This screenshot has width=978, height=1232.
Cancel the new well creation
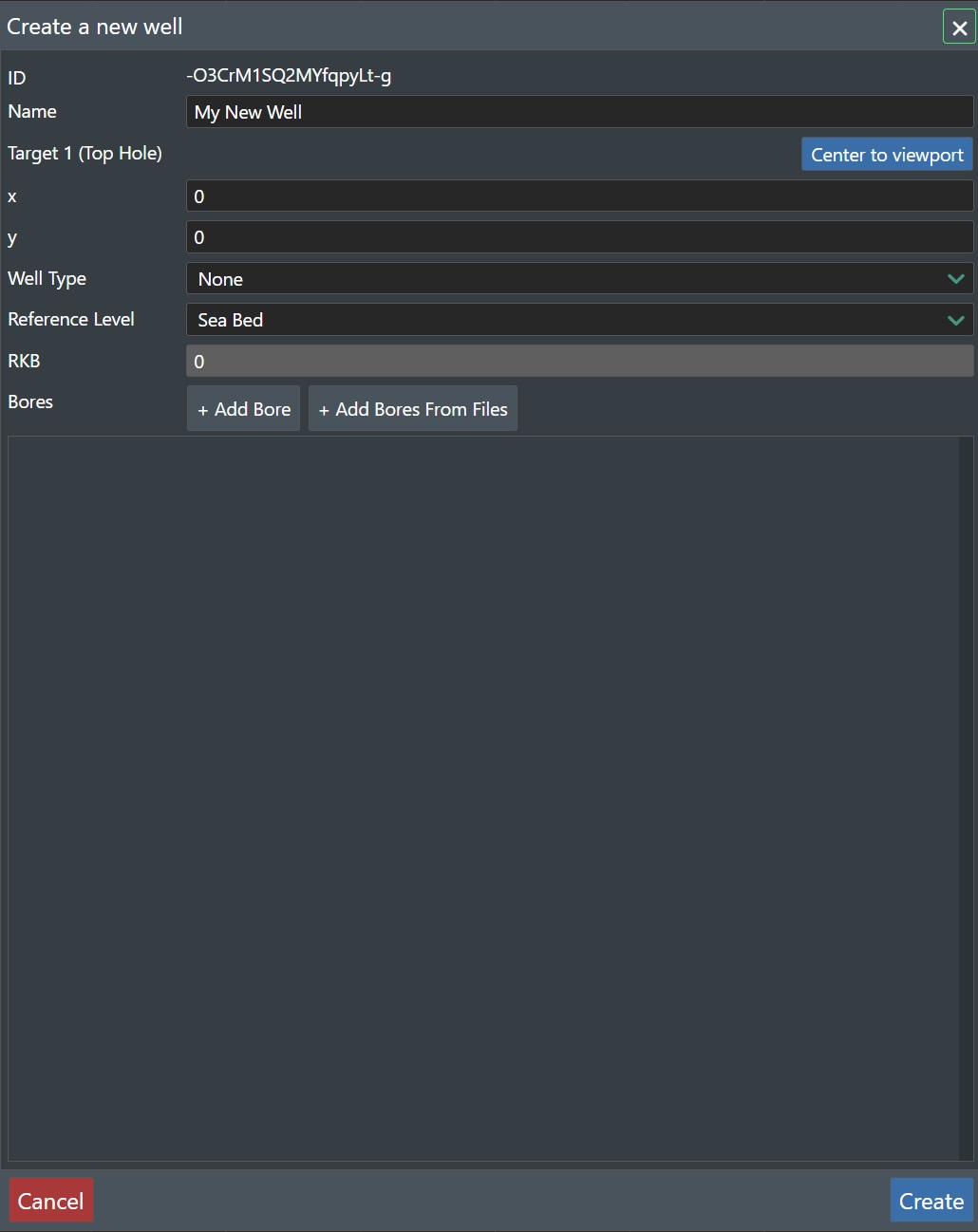51,1201
